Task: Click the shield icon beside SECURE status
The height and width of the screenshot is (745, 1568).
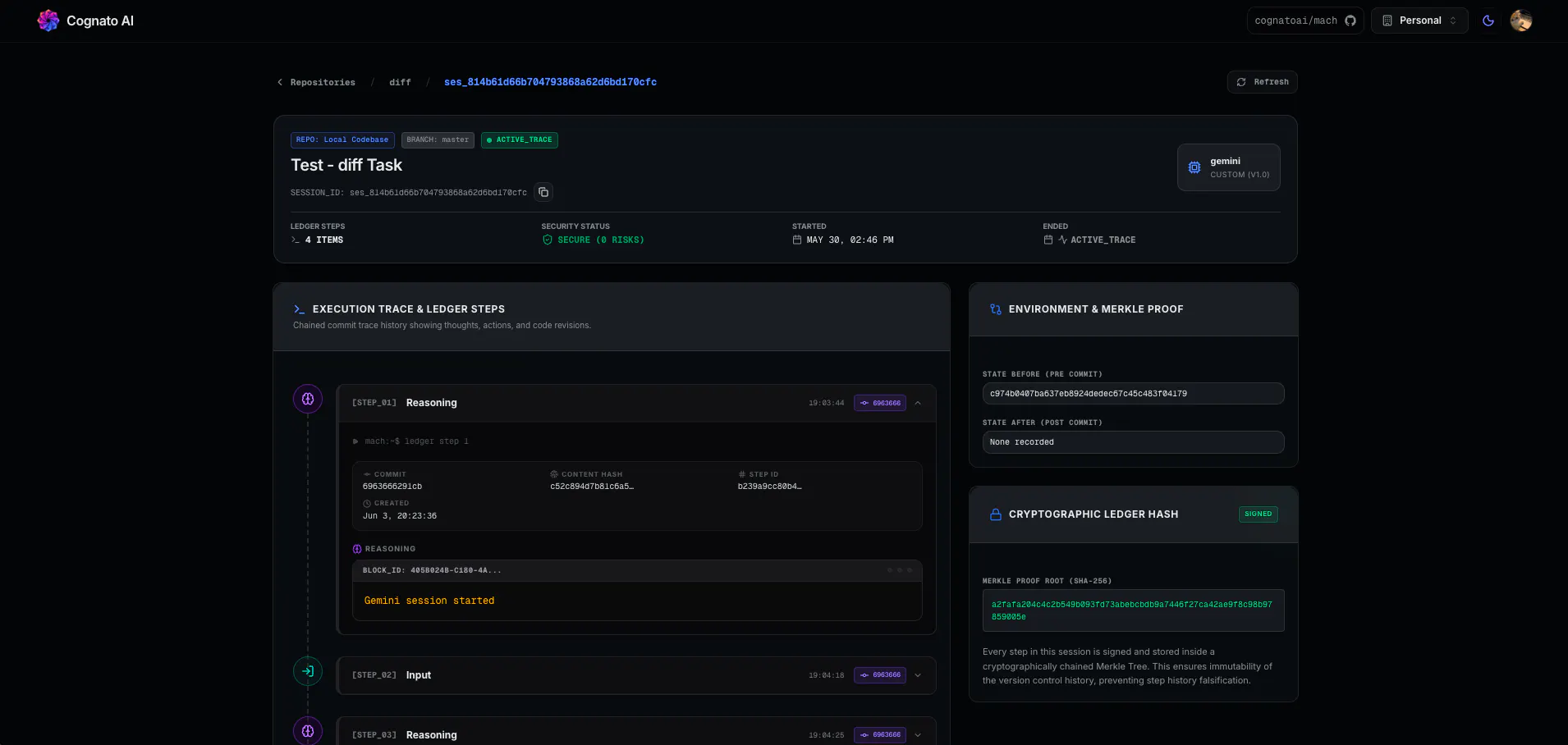Action: point(548,240)
